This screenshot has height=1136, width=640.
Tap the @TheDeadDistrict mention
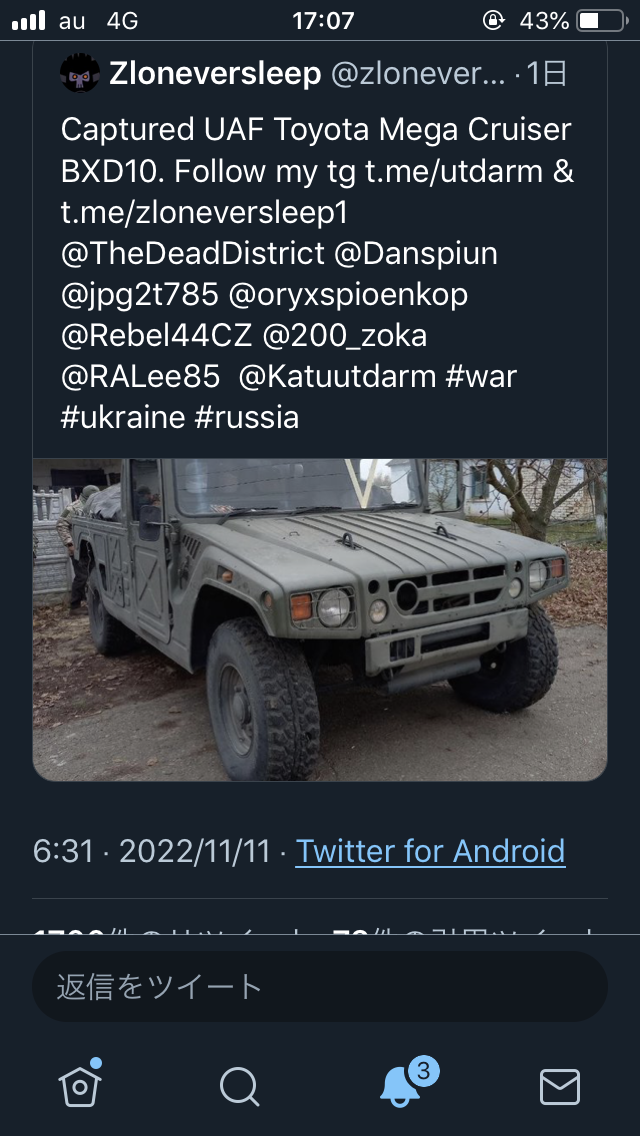tap(193, 254)
